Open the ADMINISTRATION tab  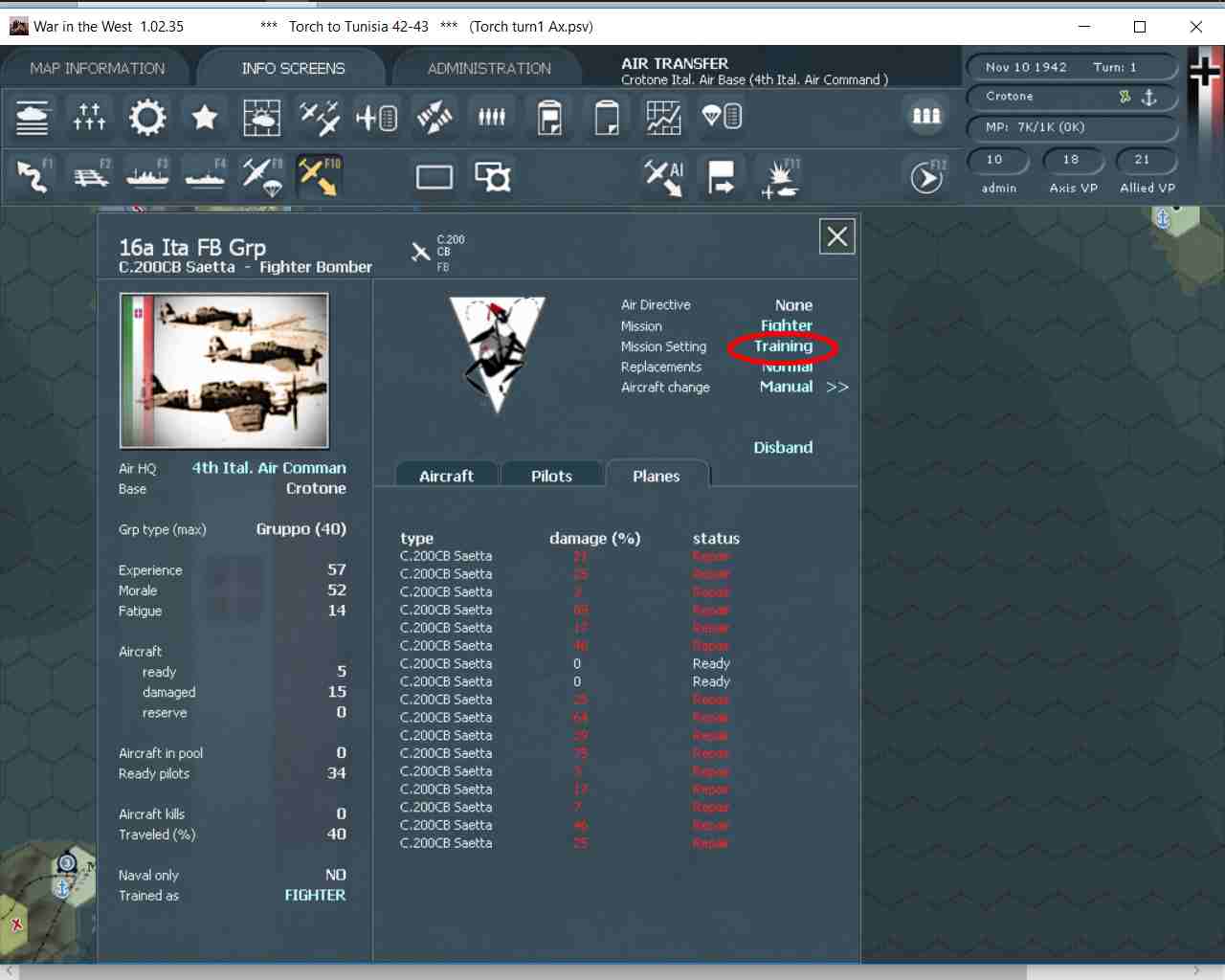(489, 68)
